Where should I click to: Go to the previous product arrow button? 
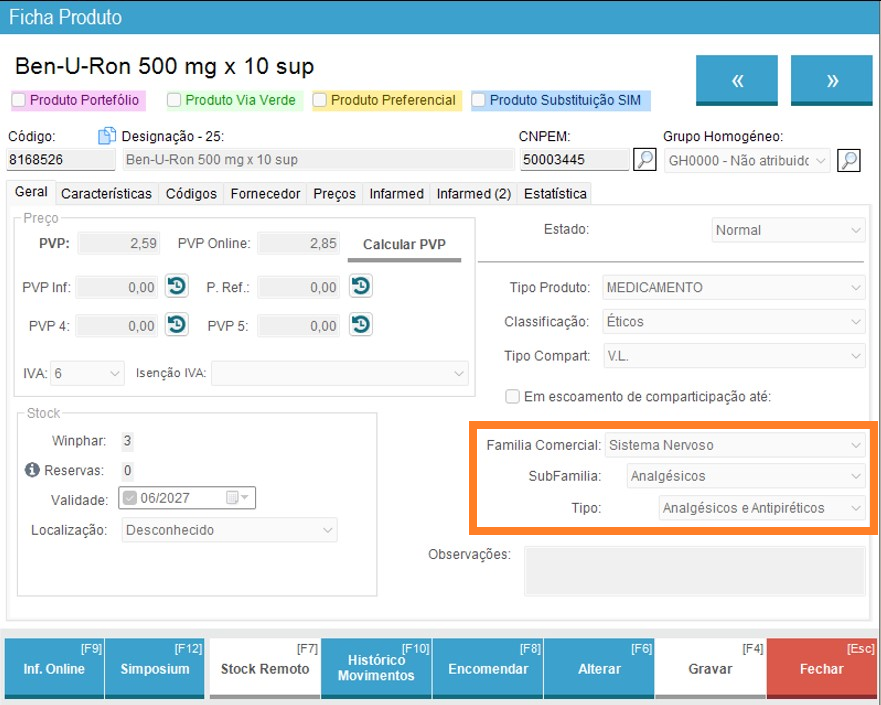(737, 81)
